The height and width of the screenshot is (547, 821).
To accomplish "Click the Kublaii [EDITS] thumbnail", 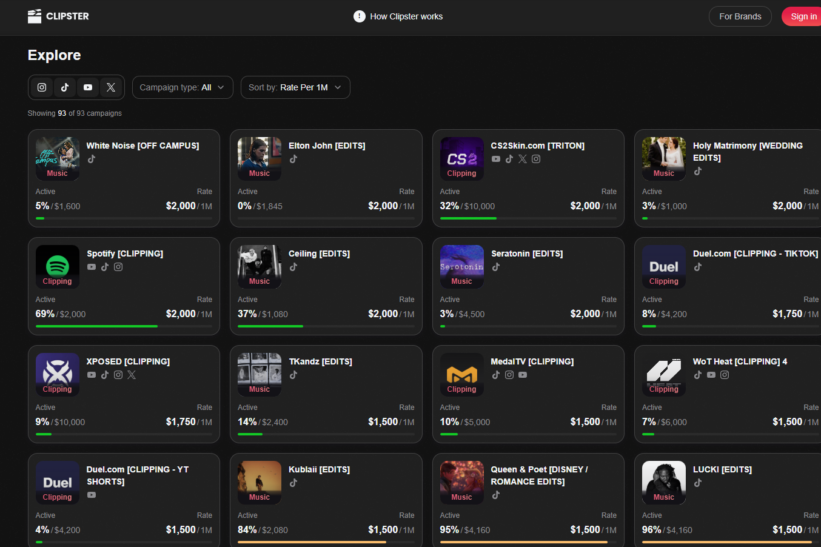I will (x=260, y=482).
